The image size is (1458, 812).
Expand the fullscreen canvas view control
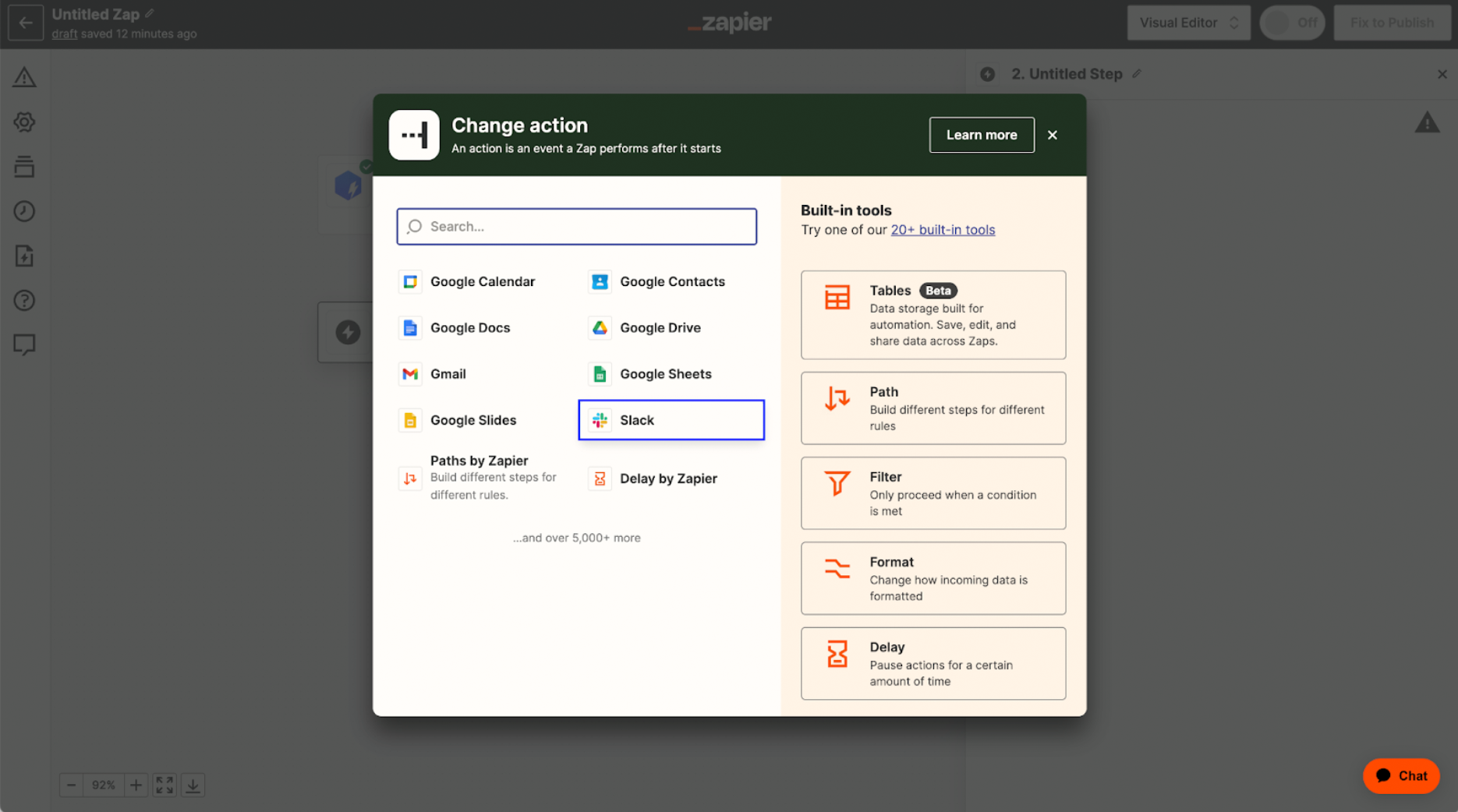pyautogui.click(x=164, y=785)
